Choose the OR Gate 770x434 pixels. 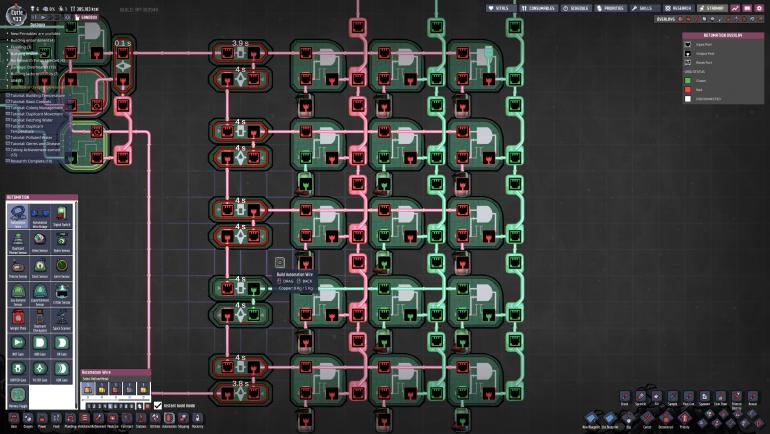pos(61,346)
